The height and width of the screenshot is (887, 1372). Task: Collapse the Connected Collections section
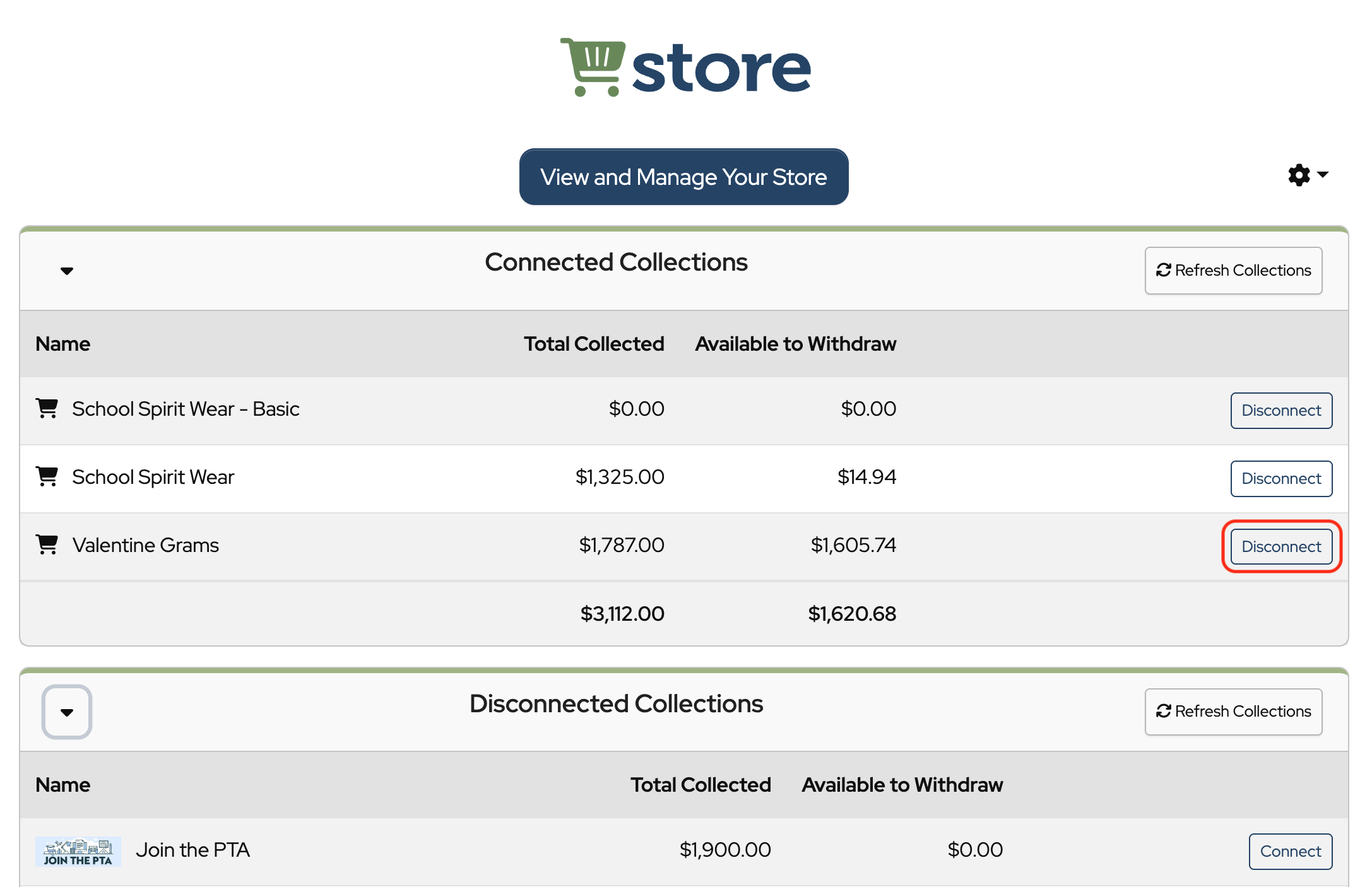pyautogui.click(x=67, y=271)
